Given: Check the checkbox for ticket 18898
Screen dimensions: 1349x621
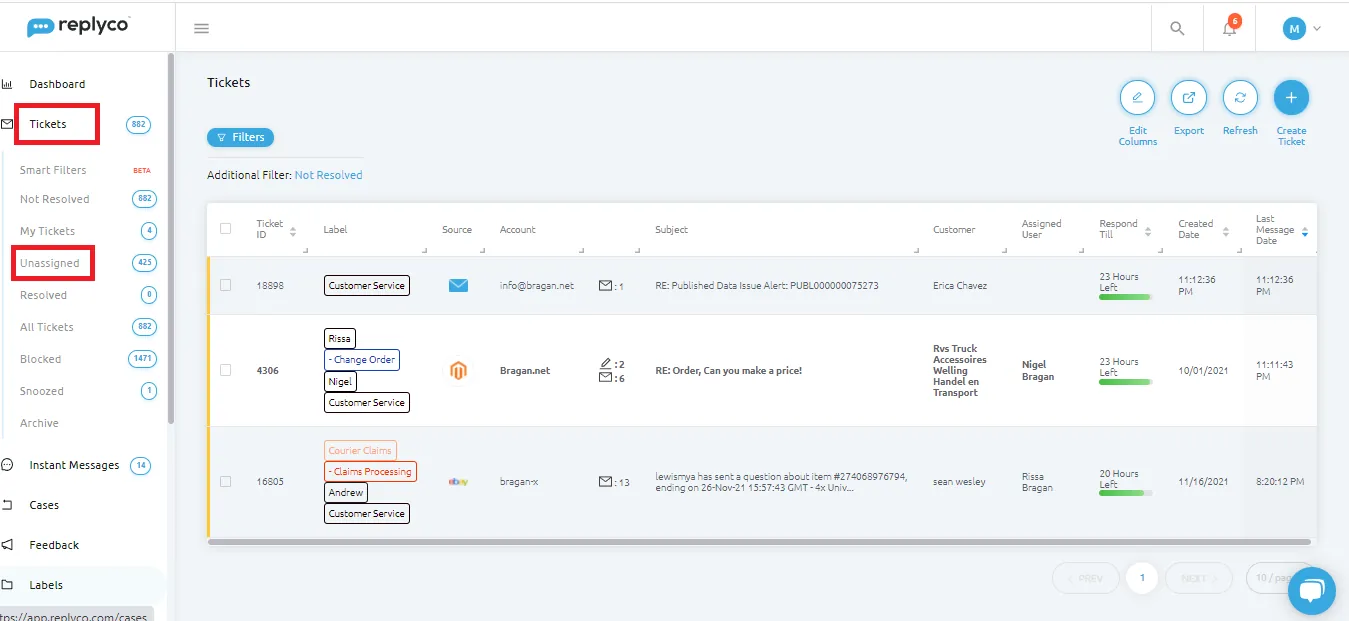Looking at the screenshot, I should tap(225, 285).
